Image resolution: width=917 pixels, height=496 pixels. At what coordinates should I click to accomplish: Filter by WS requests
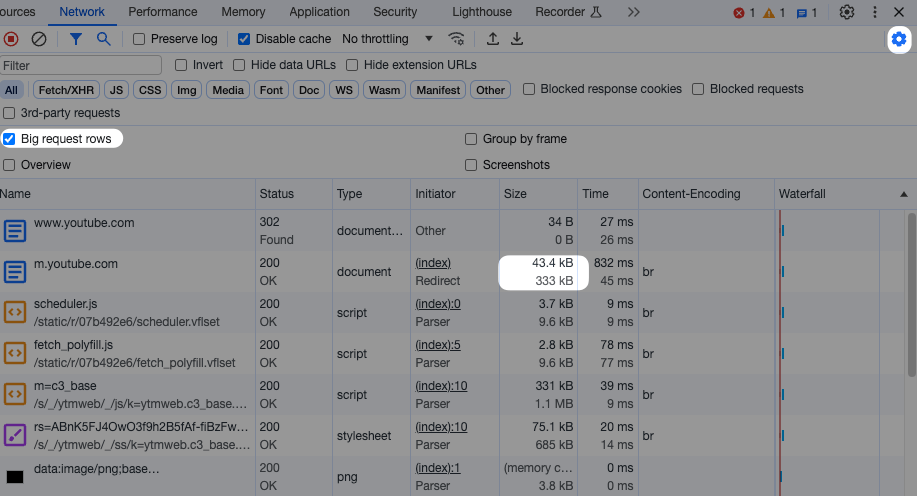pos(344,90)
